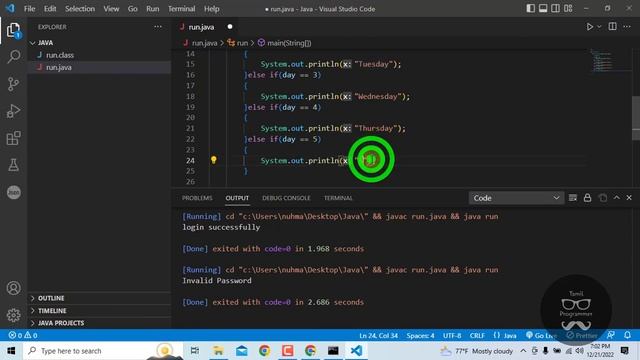
Task: Open the Go menu
Action: coord(133,9)
